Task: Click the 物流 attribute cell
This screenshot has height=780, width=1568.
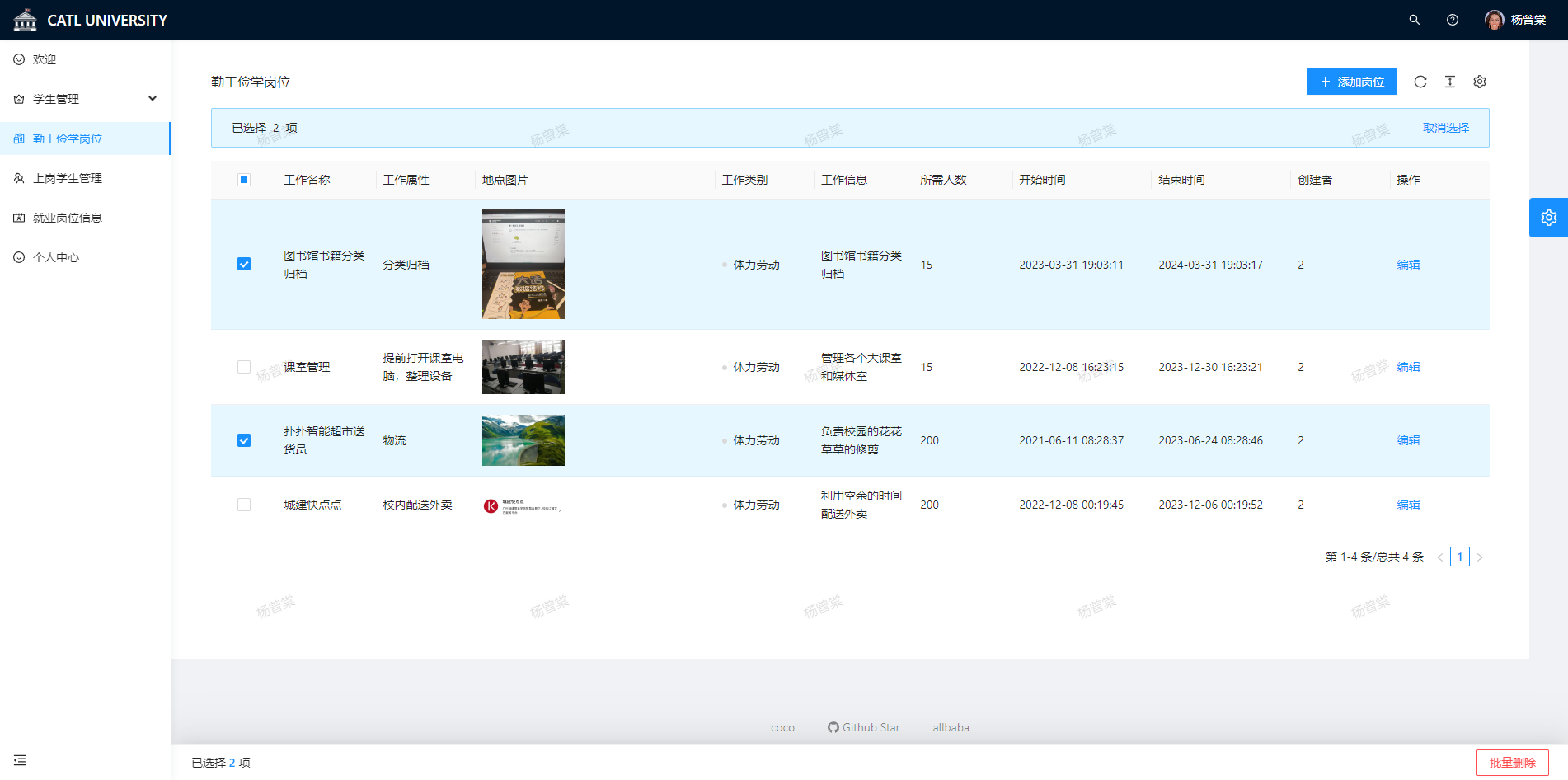Action: tap(394, 440)
